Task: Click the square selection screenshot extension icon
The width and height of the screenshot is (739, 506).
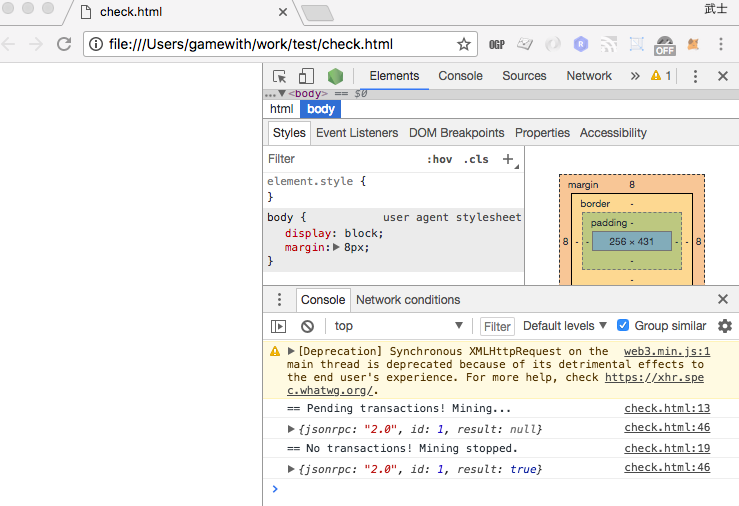Action: pos(636,44)
